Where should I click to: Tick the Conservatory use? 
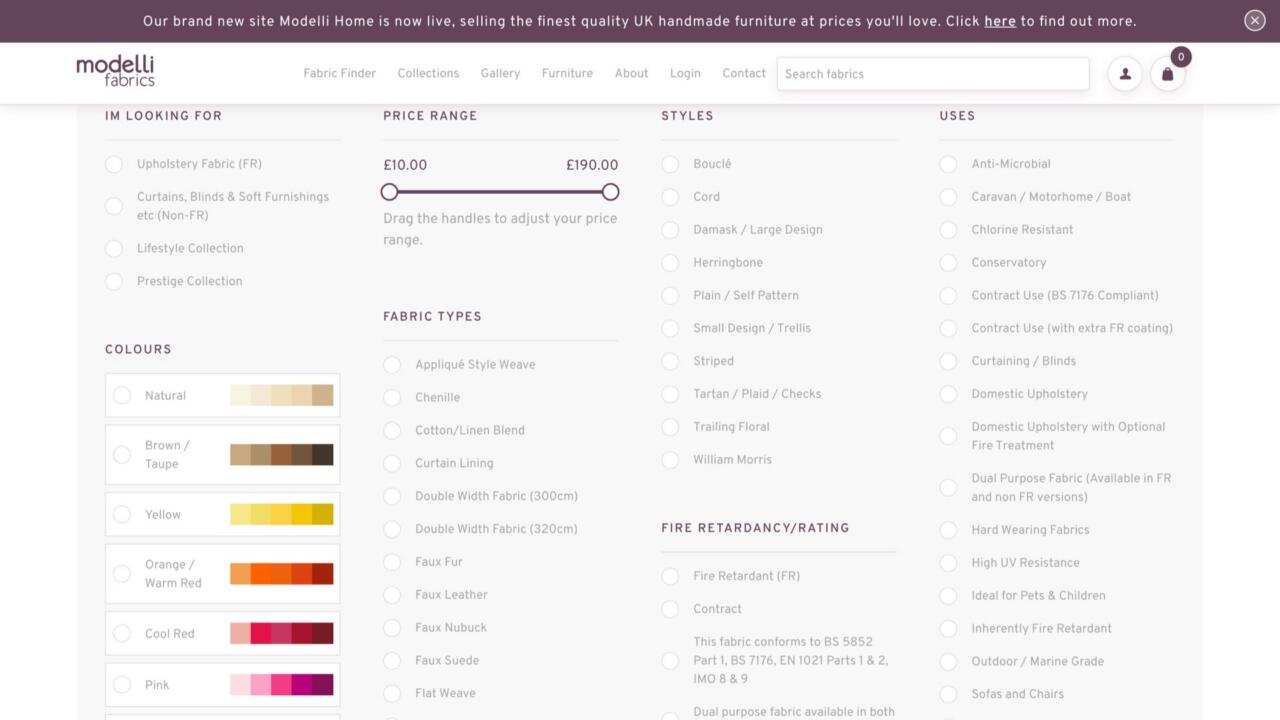948,263
